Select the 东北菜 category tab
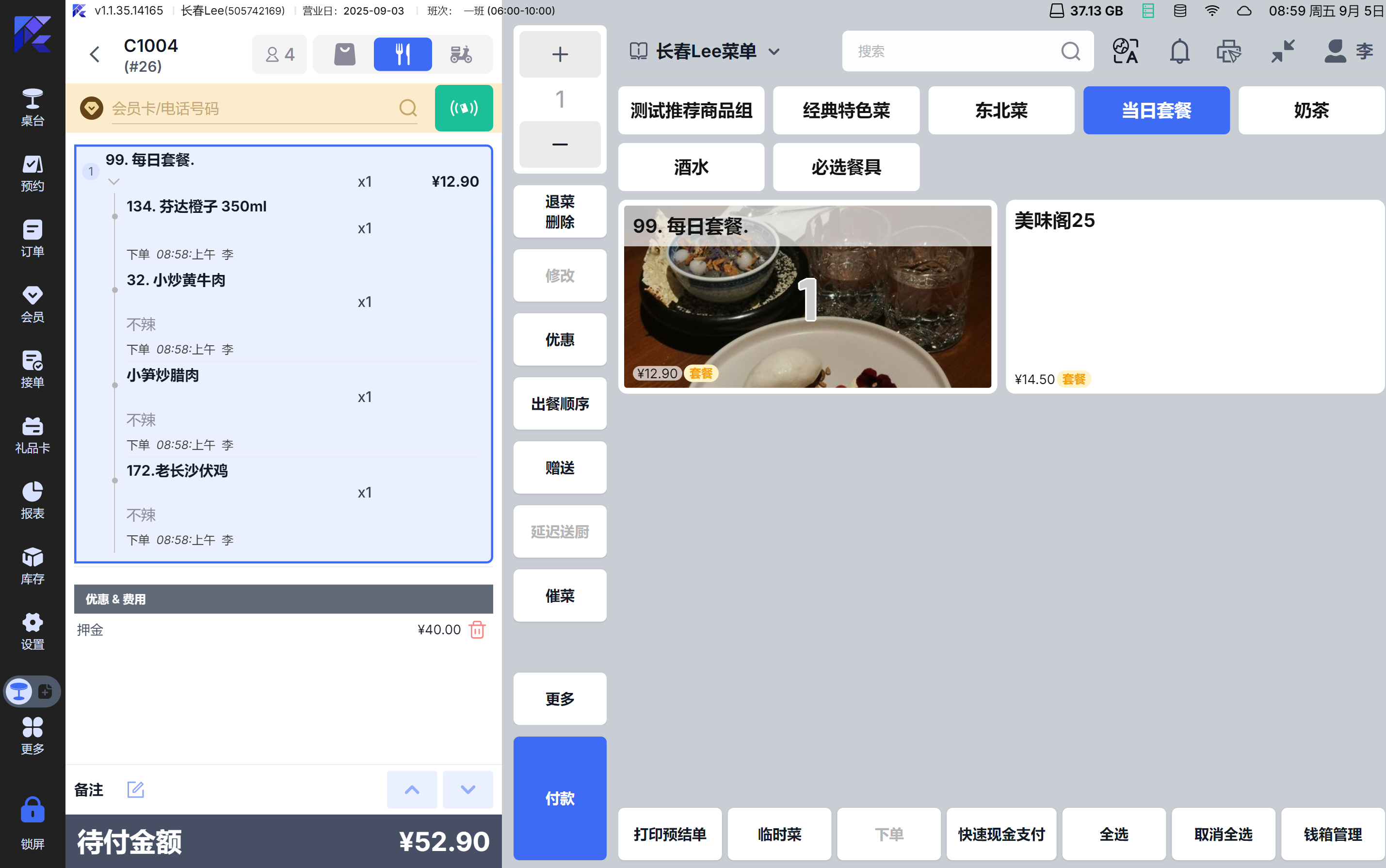 [x=1001, y=110]
